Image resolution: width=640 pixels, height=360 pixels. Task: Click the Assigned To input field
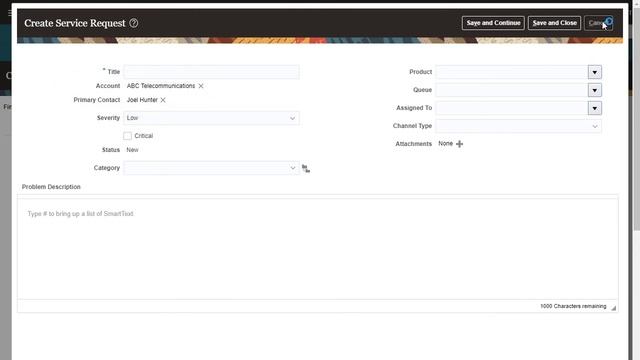click(511, 108)
